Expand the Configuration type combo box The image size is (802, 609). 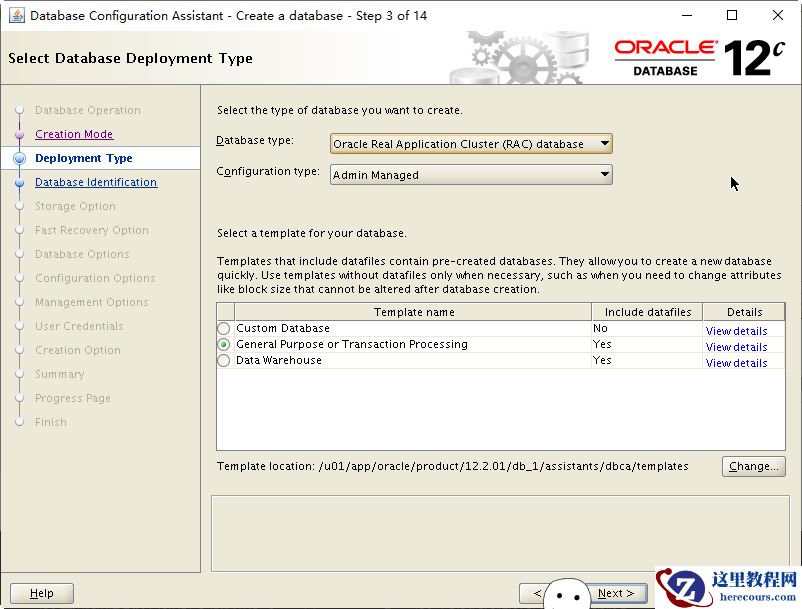click(x=471, y=175)
